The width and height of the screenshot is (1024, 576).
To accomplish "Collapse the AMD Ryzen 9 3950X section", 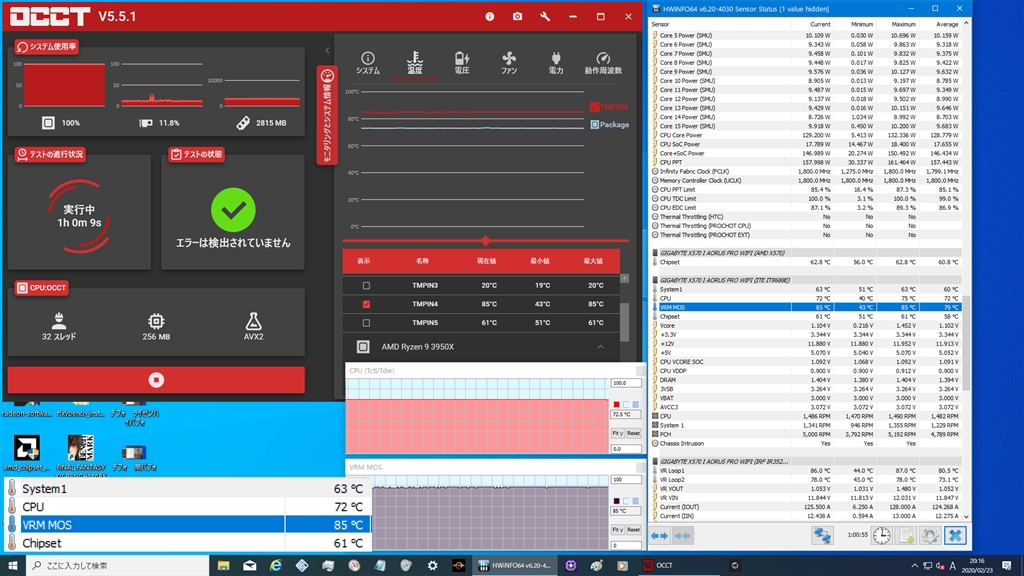I will (x=601, y=346).
